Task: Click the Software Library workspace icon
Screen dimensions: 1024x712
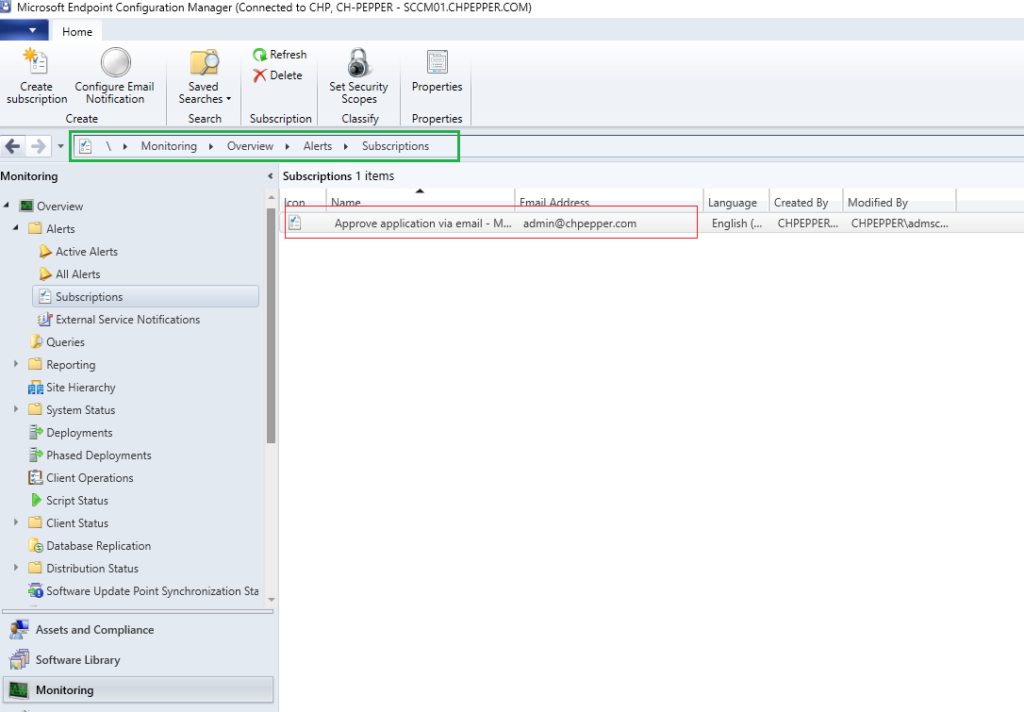Action: [x=19, y=660]
